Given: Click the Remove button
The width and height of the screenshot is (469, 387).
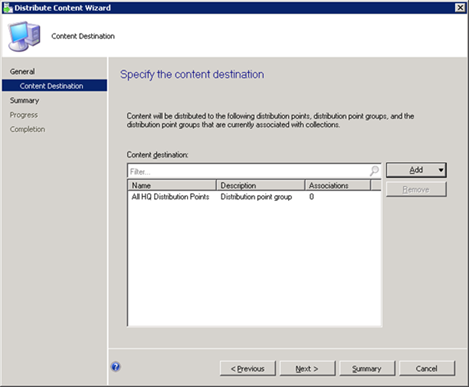Looking at the screenshot, I should click(x=416, y=189).
